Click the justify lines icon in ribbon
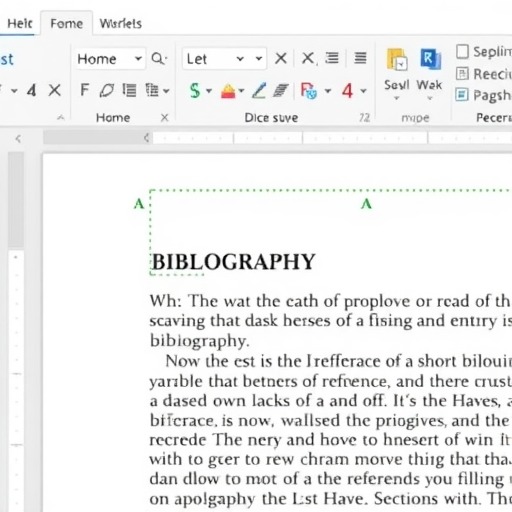 click(x=360, y=58)
